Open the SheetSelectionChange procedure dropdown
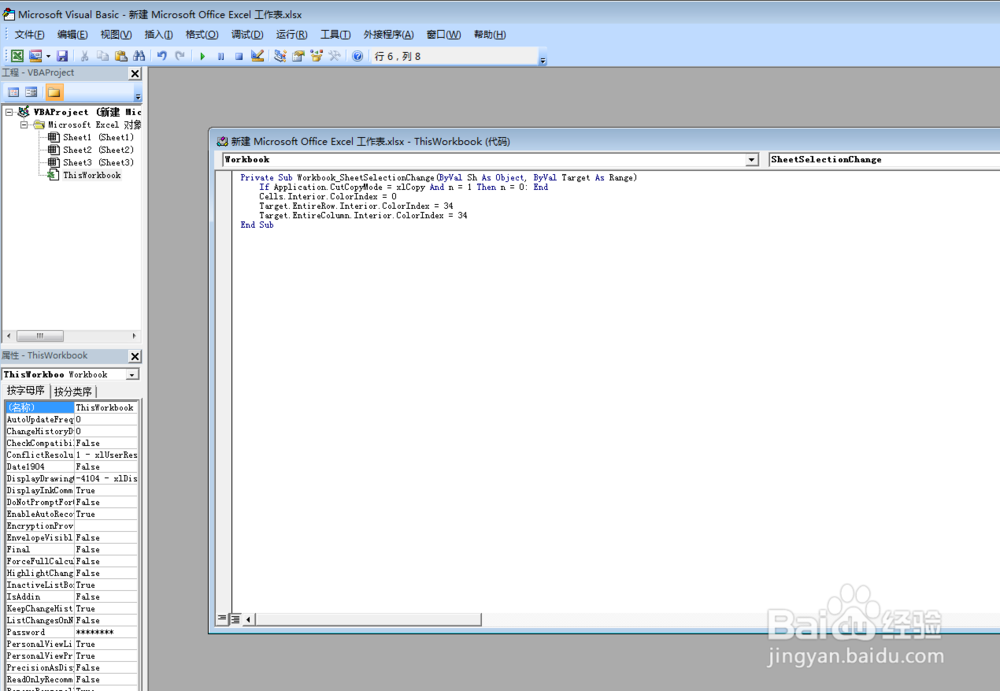1000x691 pixels. click(883, 160)
